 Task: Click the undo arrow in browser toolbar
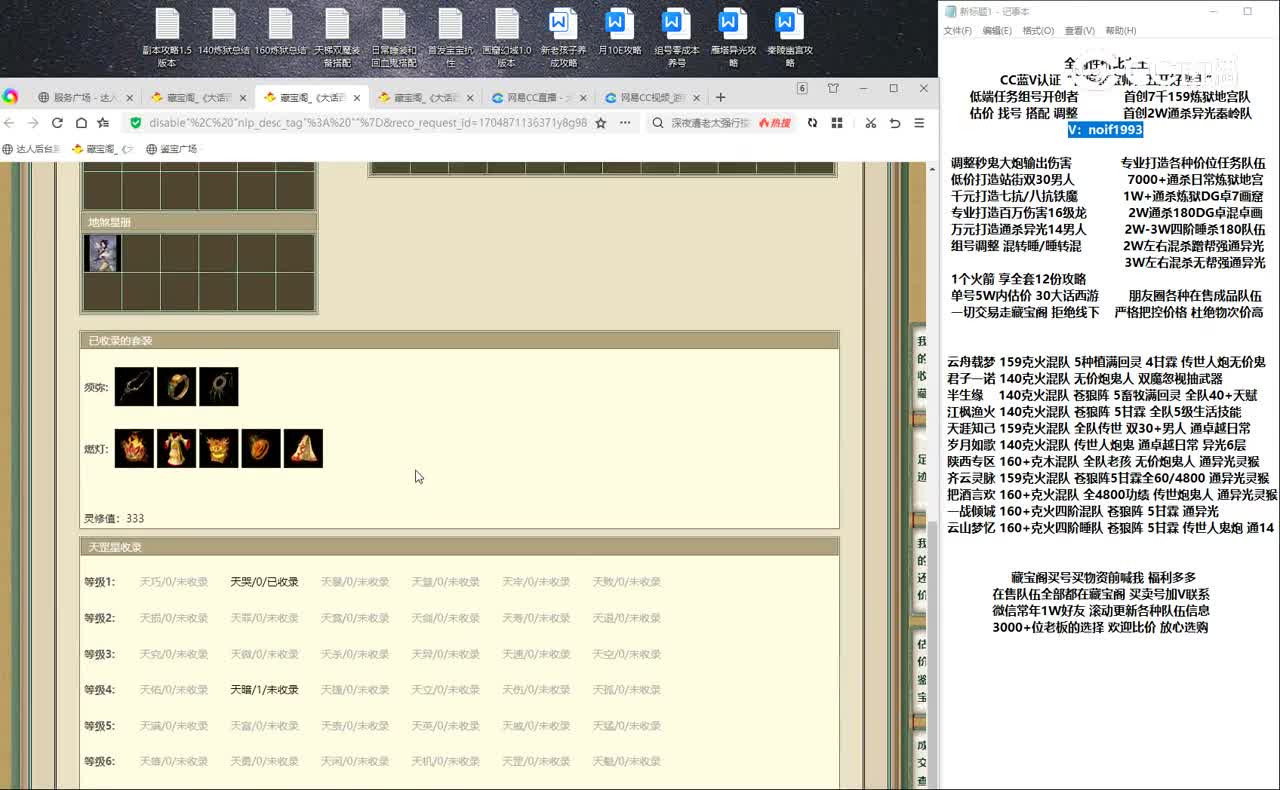[895, 123]
